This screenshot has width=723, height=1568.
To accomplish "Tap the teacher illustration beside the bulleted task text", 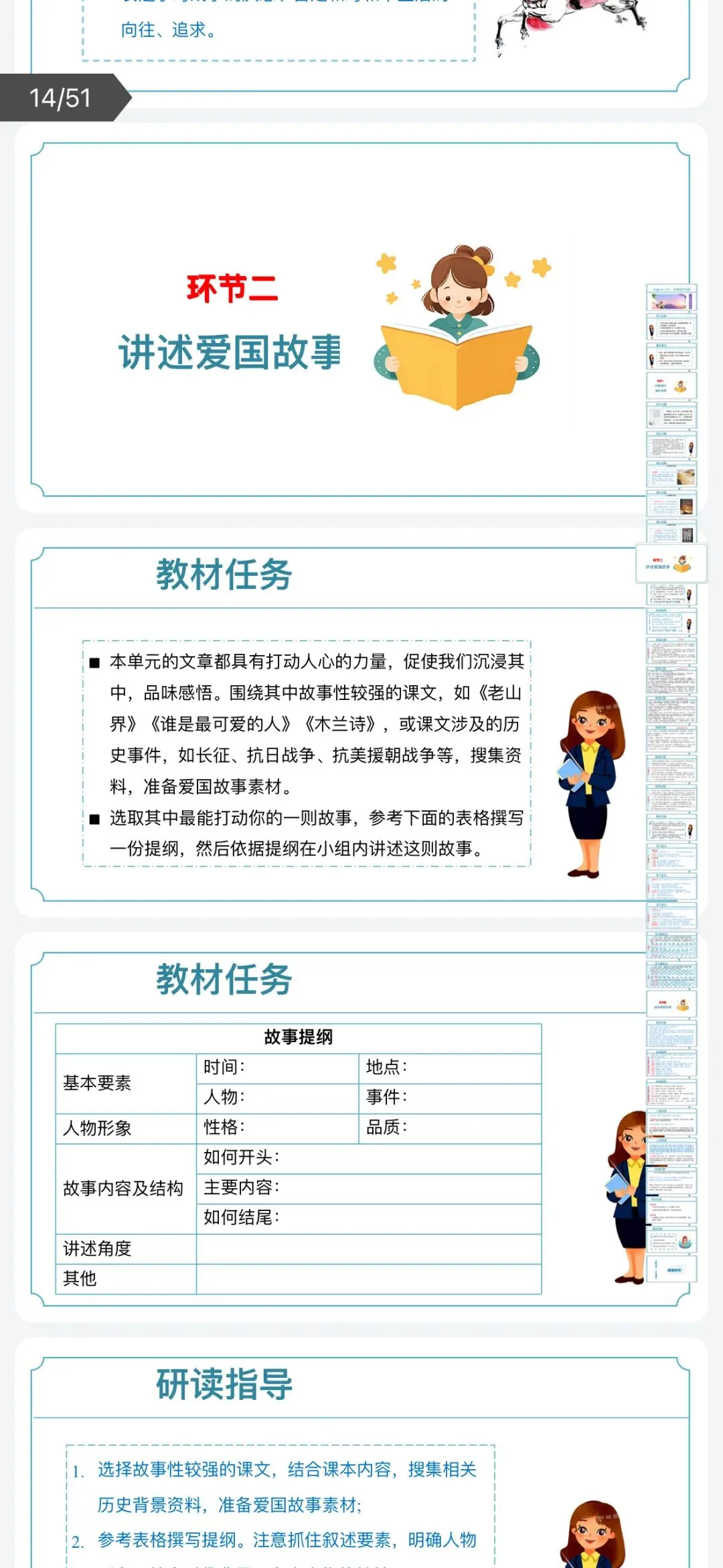I will tap(592, 784).
